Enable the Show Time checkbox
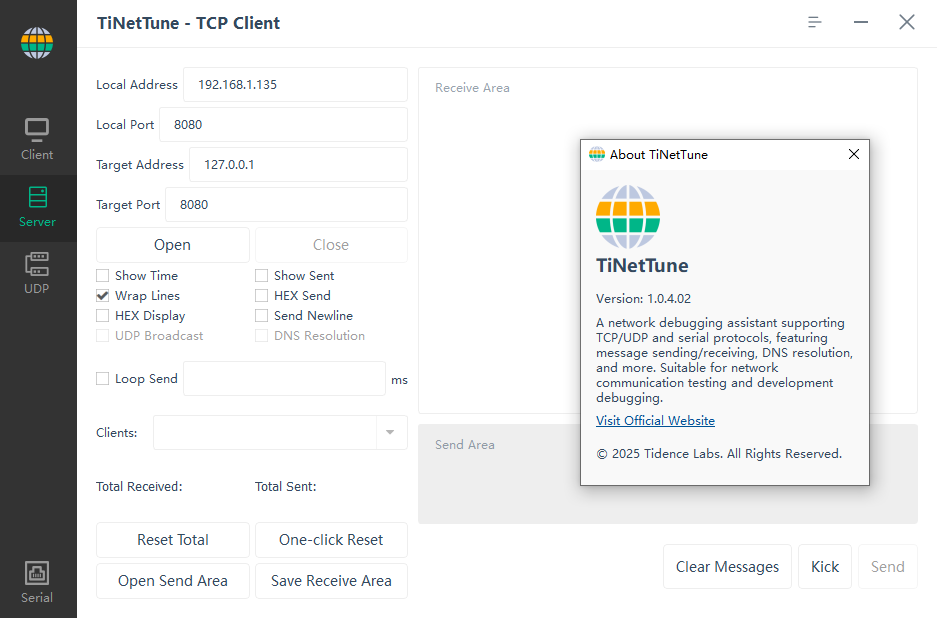 pyautogui.click(x=102, y=275)
